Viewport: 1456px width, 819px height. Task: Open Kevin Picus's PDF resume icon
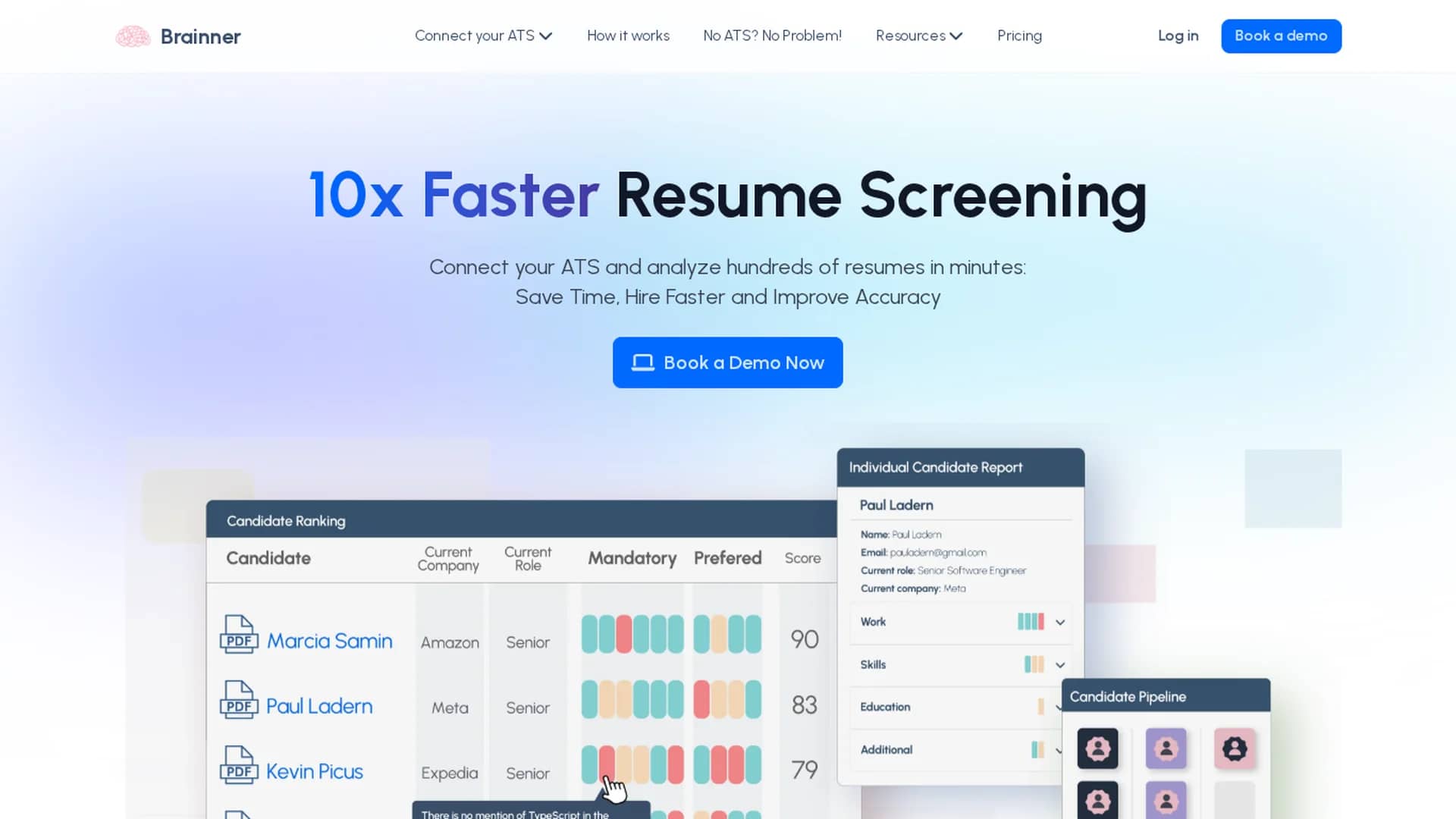239,764
